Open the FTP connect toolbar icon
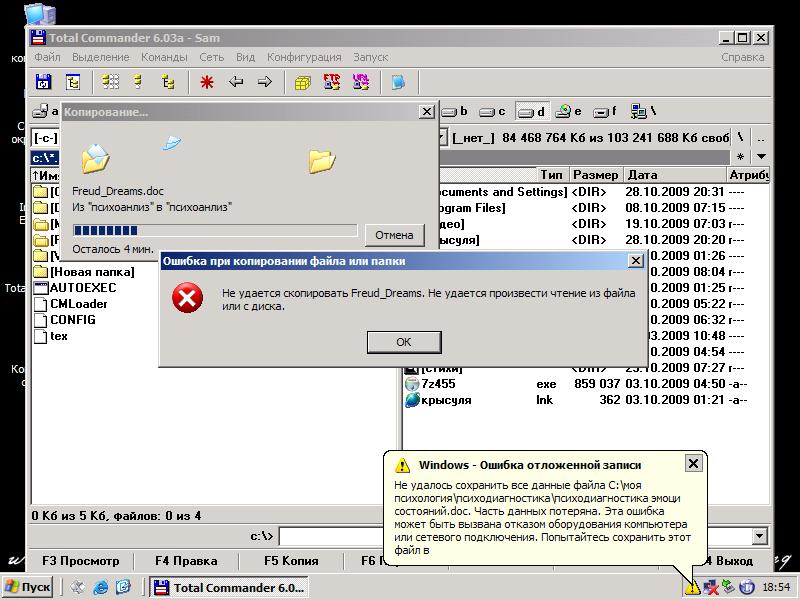This screenshot has width=800, height=600. pyautogui.click(x=332, y=82)
